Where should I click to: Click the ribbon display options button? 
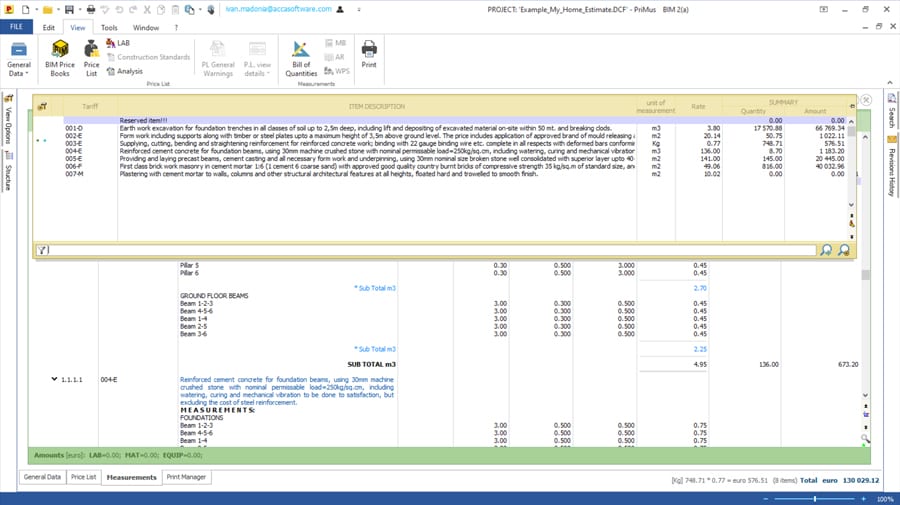click(x=824, y=9)
